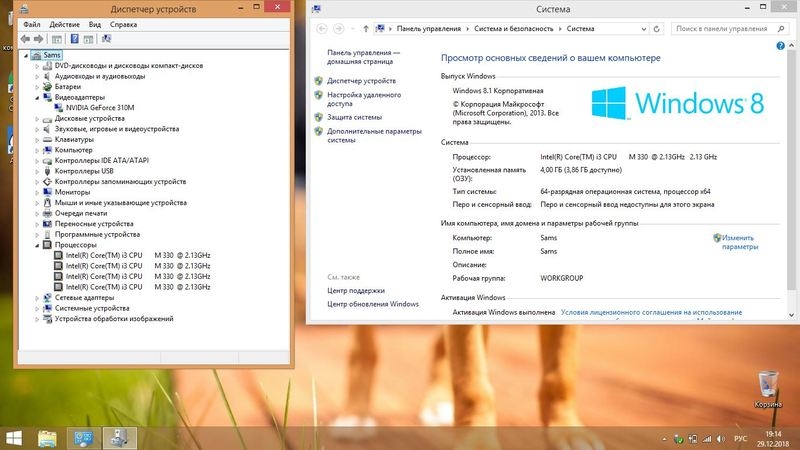Click Forward arrow in Device Manager toolbar

(38, 39)
